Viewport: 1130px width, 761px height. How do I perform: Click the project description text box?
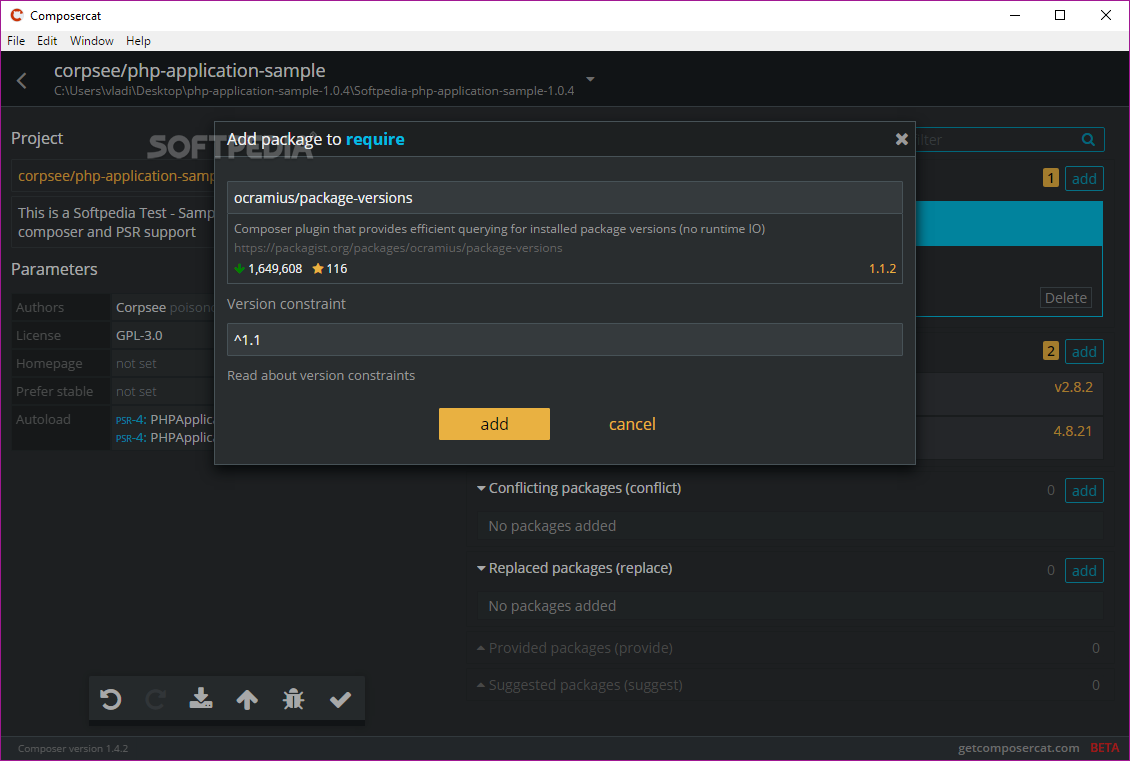click(115, 222)
